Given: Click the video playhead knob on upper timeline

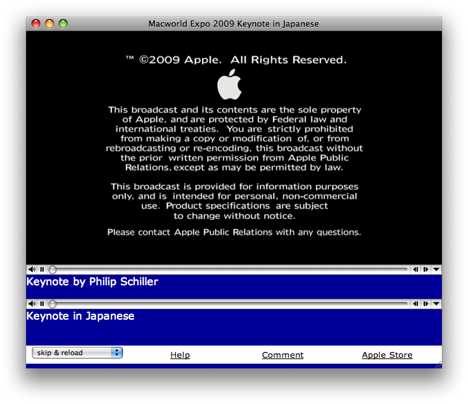Looking at the screenshot, I should coord(52,269).
